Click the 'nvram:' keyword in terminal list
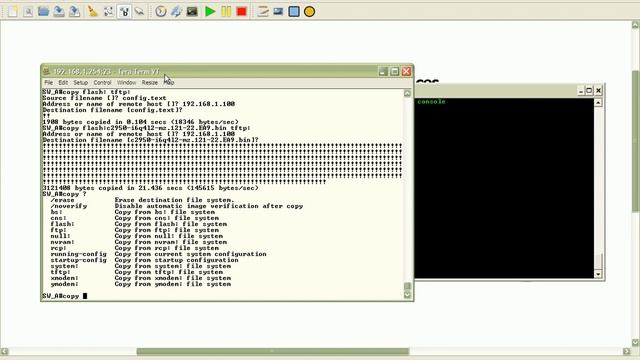Viewport: 640px width, 360px height. tap(62, 242)
